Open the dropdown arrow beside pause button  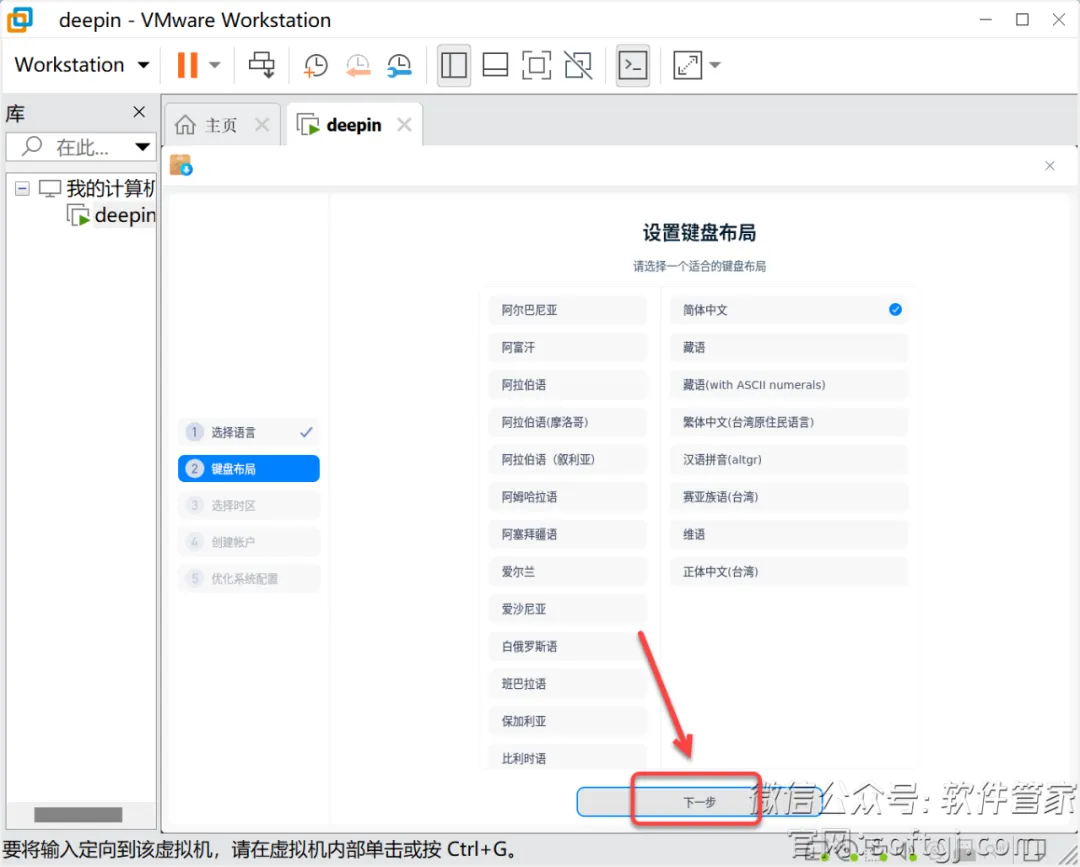pos(215,65)
